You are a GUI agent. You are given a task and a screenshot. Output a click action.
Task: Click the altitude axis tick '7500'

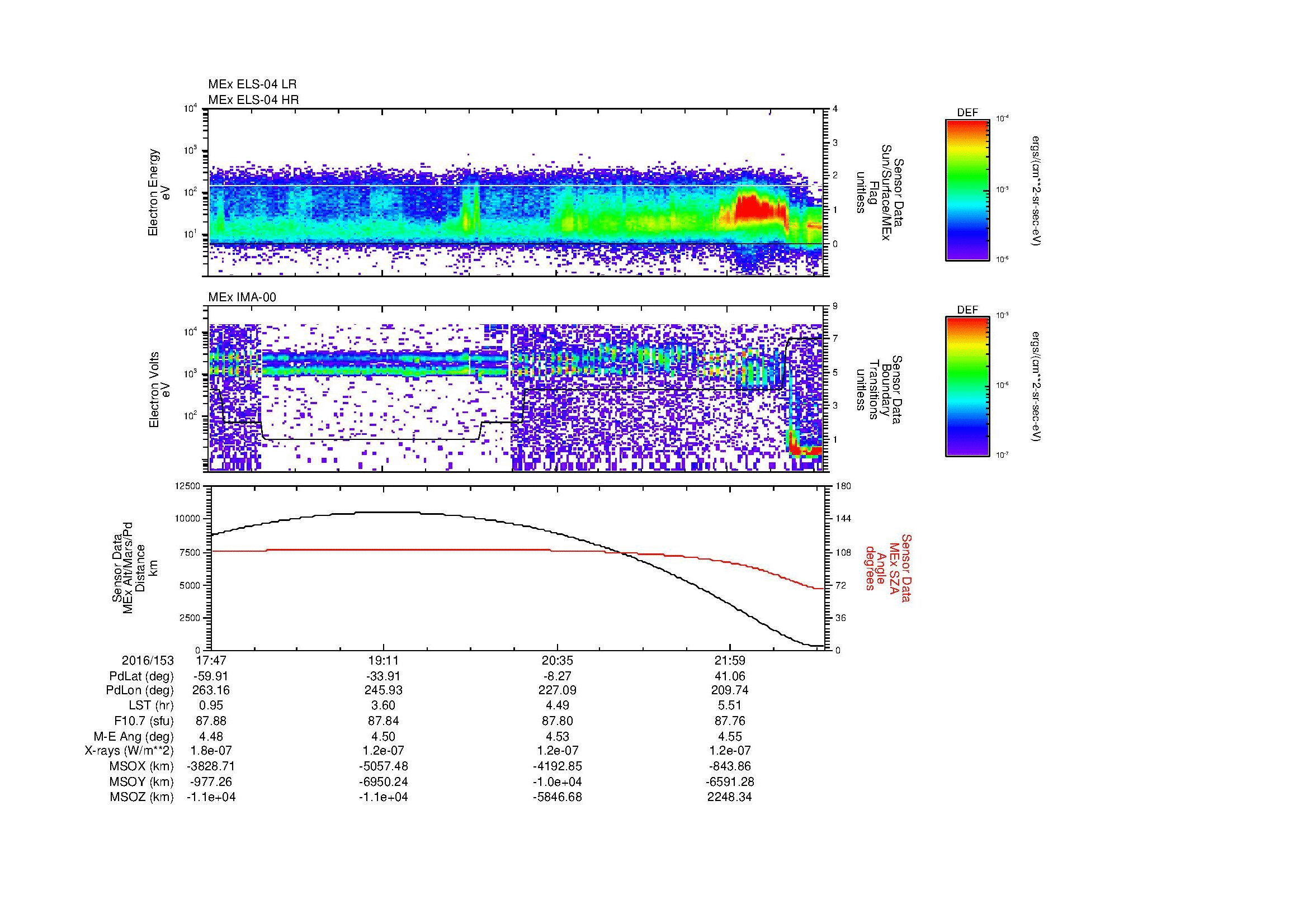click(x=191, y=552)
